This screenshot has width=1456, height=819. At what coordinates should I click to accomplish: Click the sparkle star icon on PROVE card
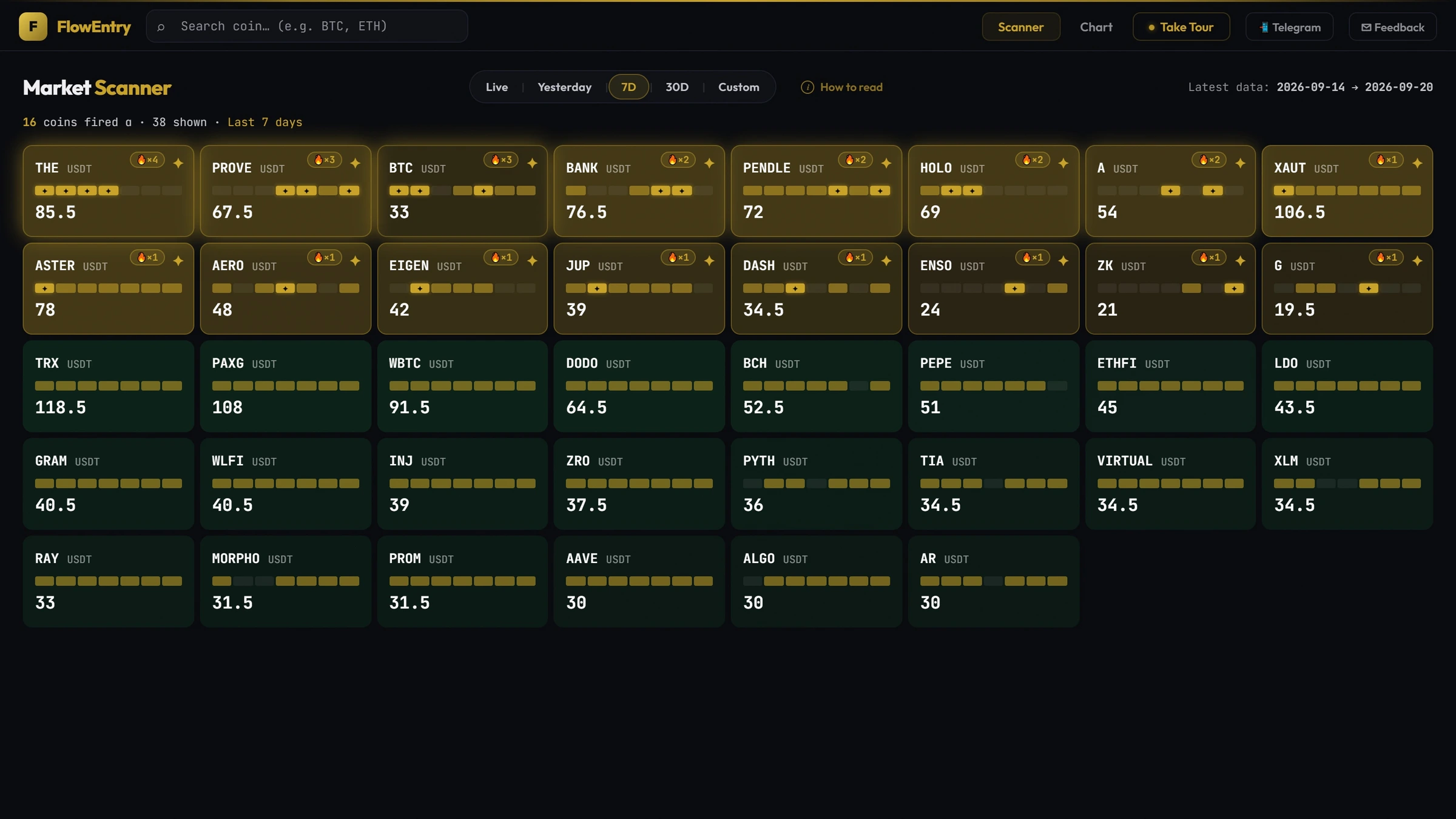356,163
